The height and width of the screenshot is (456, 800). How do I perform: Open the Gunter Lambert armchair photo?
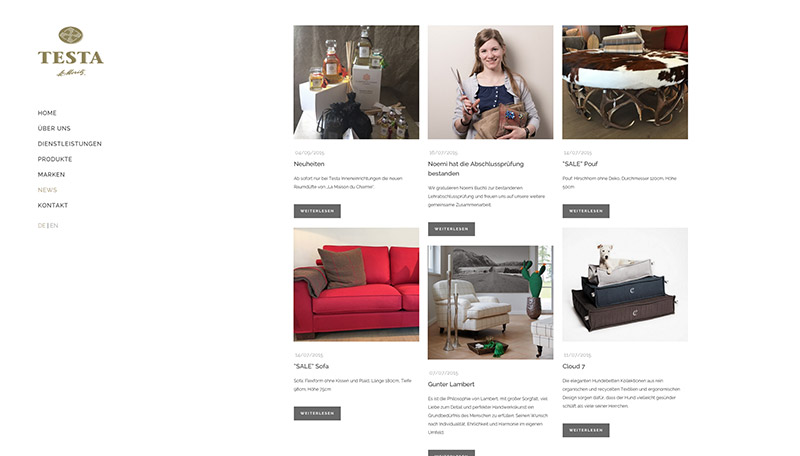490,302
